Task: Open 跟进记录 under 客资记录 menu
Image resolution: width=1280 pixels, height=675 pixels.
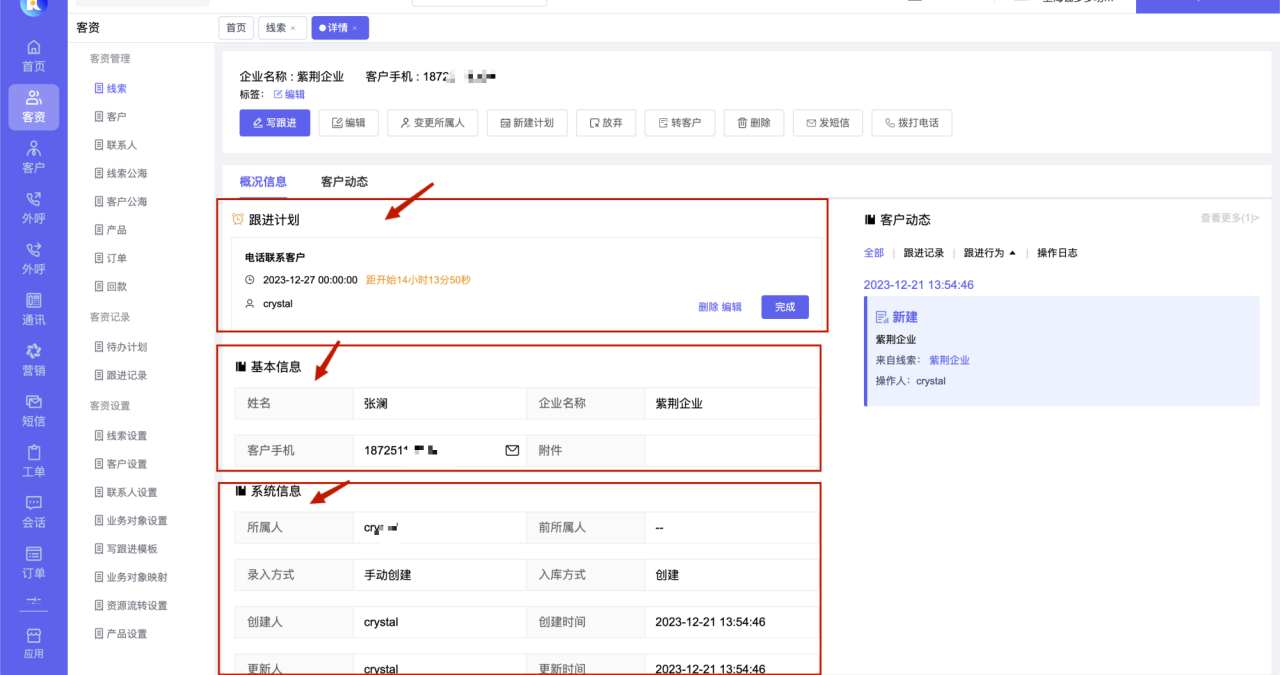Action: (x=120, y=375)
